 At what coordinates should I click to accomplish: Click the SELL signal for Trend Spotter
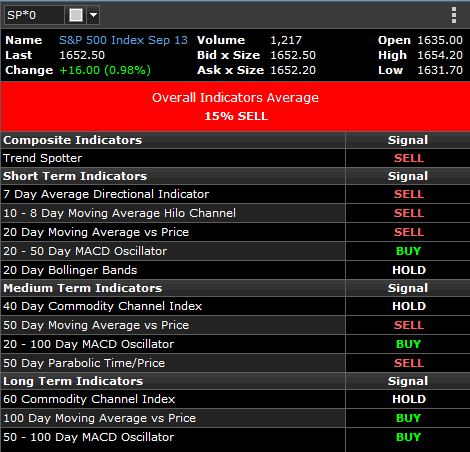(409, 158)
